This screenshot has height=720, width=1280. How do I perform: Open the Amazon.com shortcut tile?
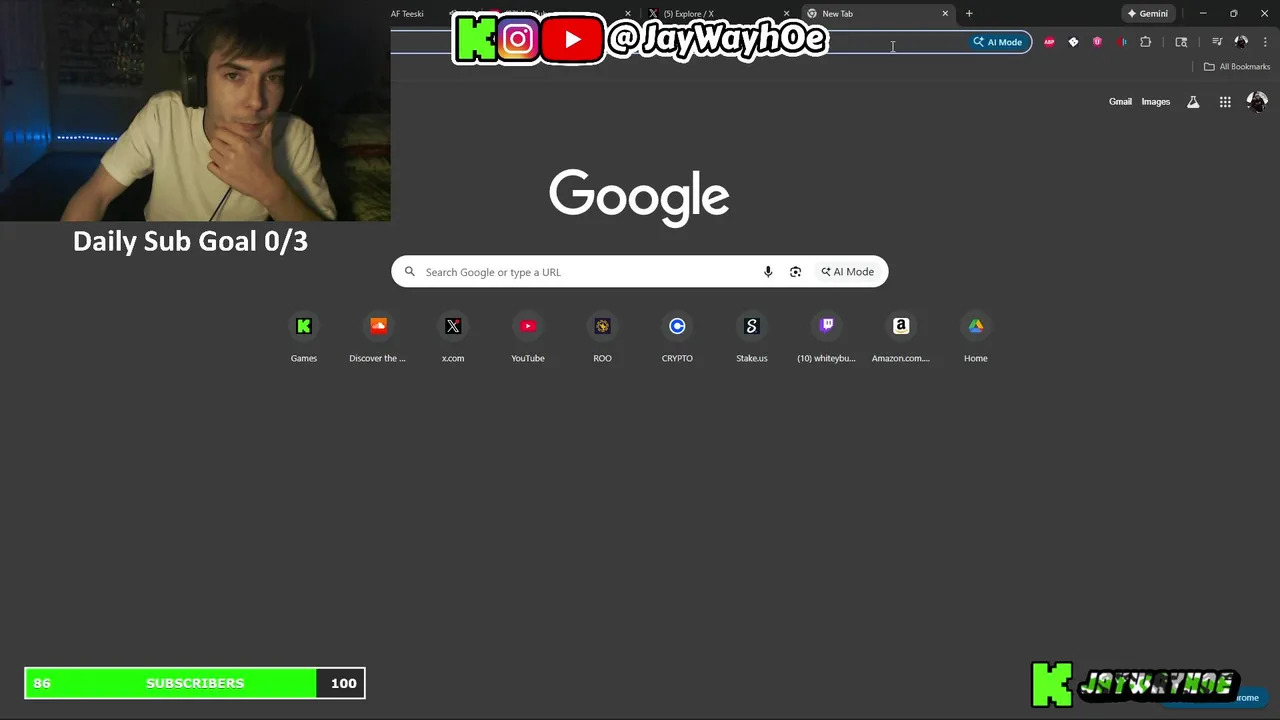901,338
